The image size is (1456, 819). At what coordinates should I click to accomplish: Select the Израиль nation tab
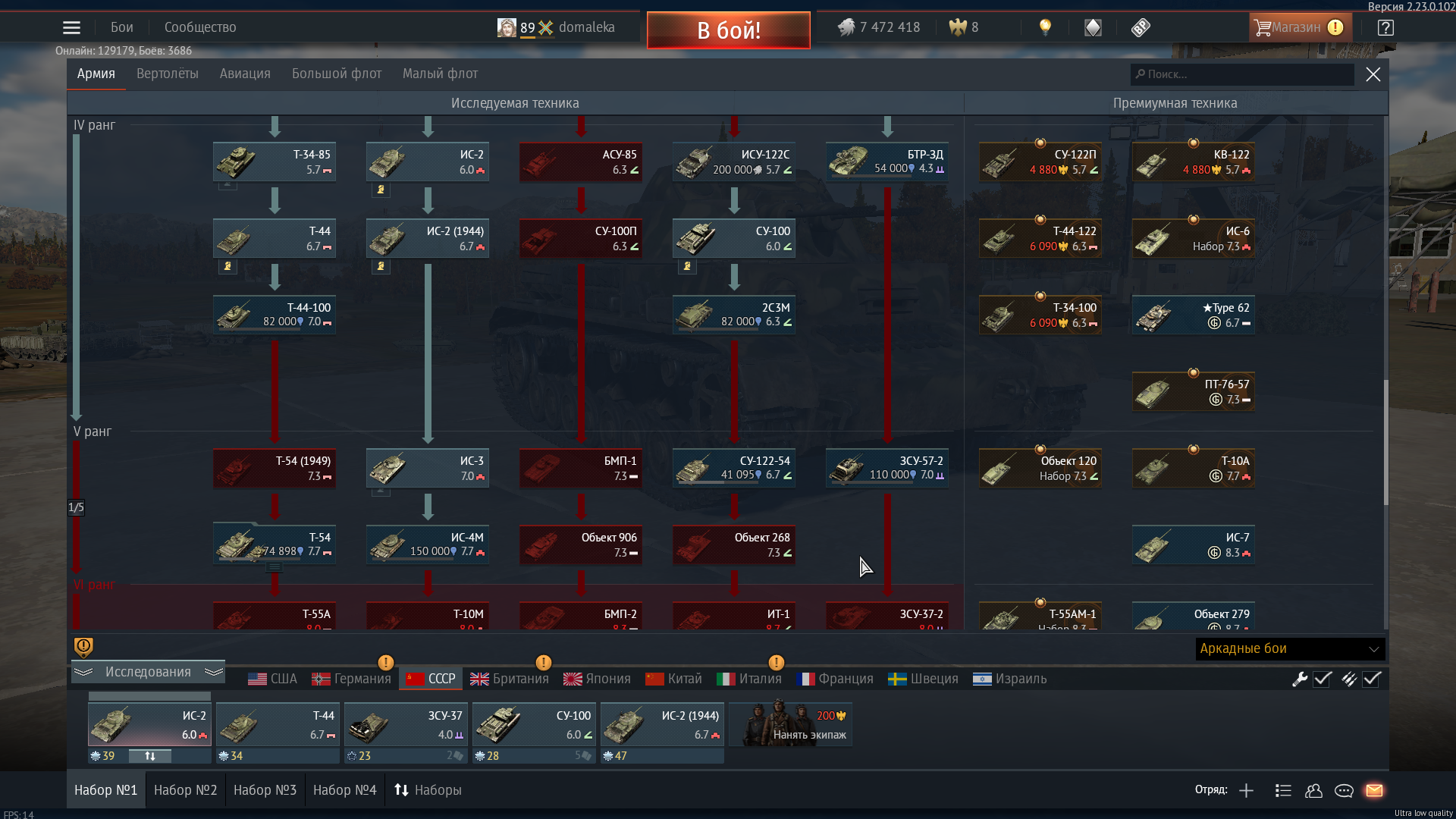pyautogui.click(x=1009, y=679)
